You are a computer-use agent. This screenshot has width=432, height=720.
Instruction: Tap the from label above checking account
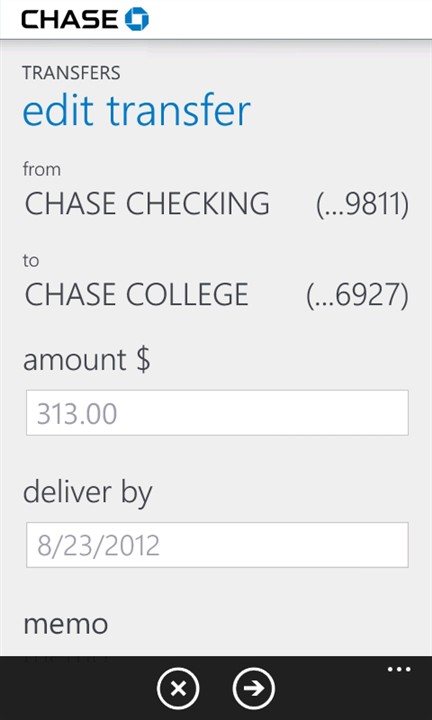coord(41,169)
